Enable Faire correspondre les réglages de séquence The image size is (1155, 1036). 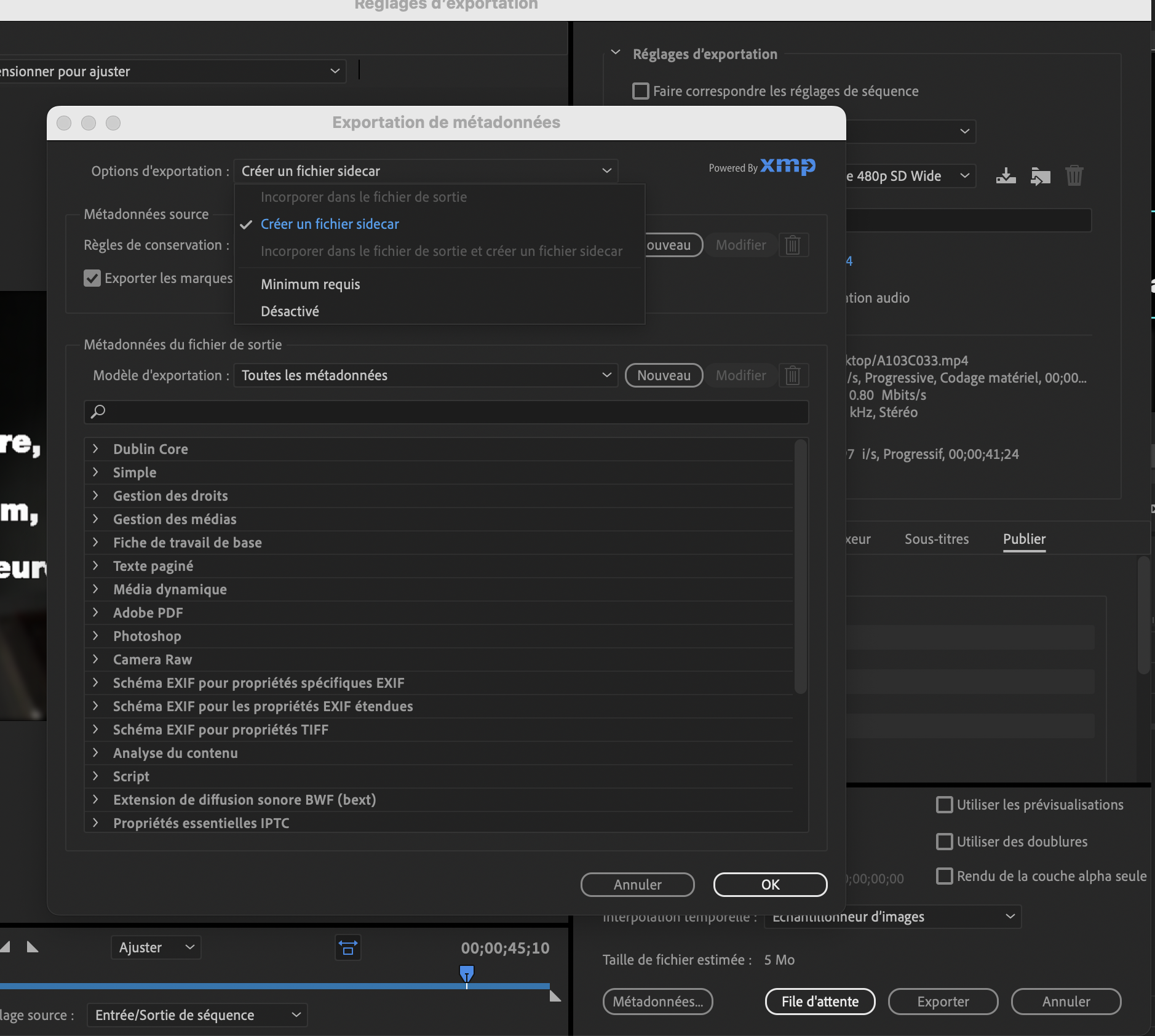click(x=640, y=91)
